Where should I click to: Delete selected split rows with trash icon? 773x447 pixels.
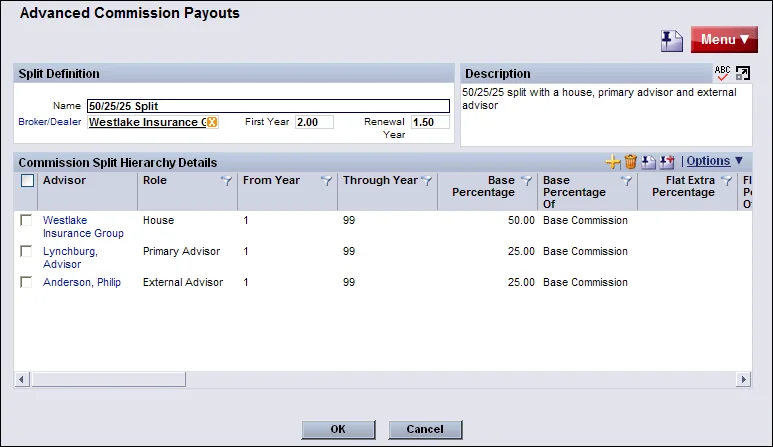[631, 161]
